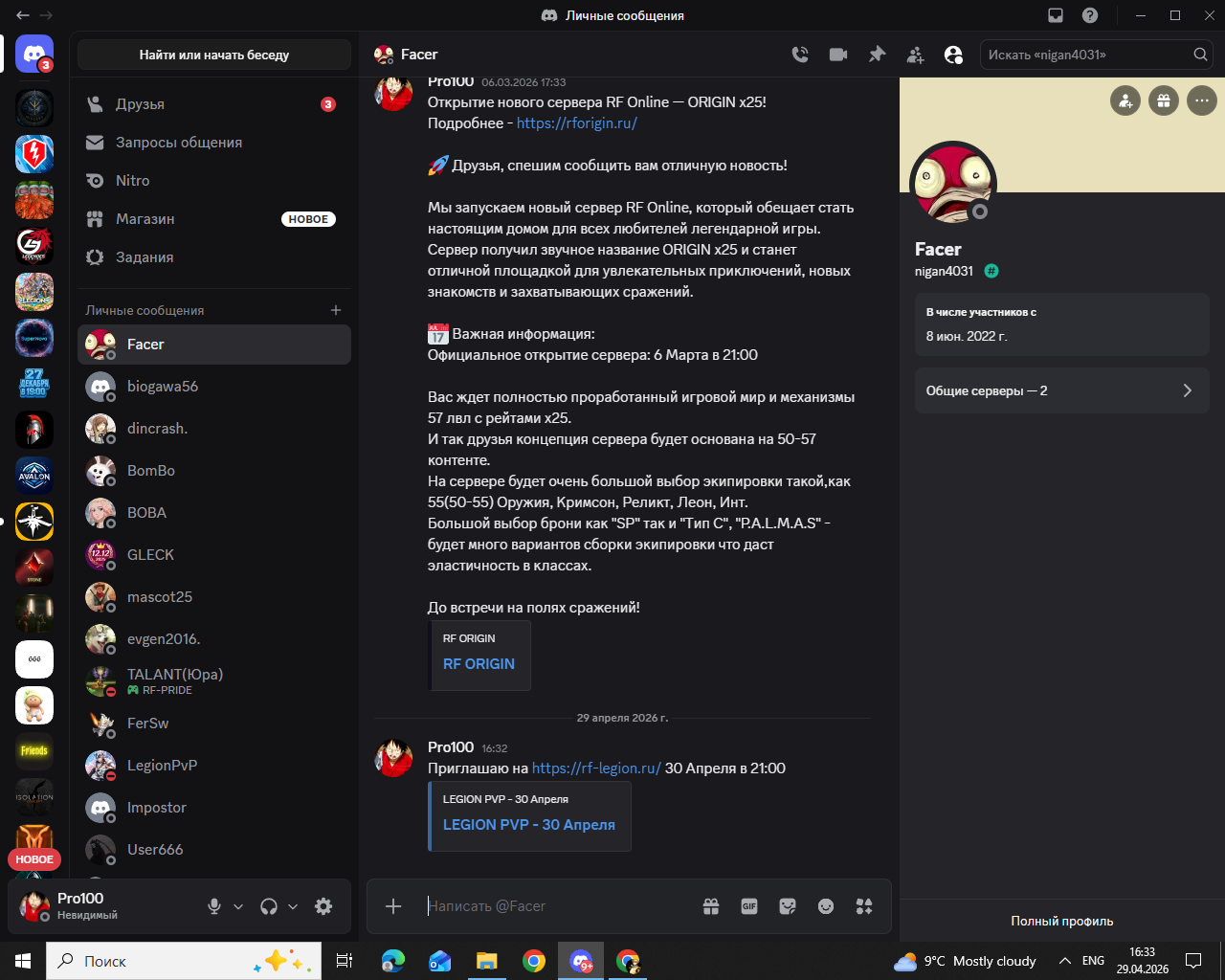Open Discord help question mark icon
The height and width of the screenshot is (980, 1225).
1090,15
